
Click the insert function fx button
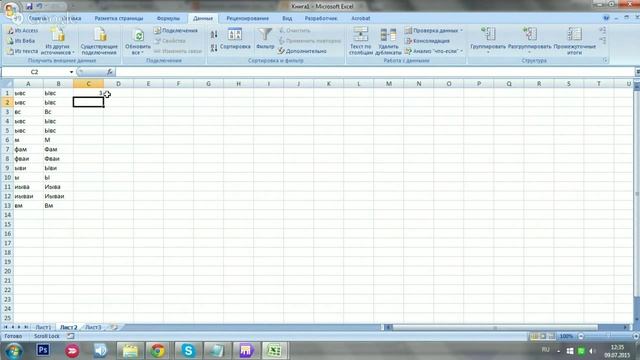tap(109, 72)
